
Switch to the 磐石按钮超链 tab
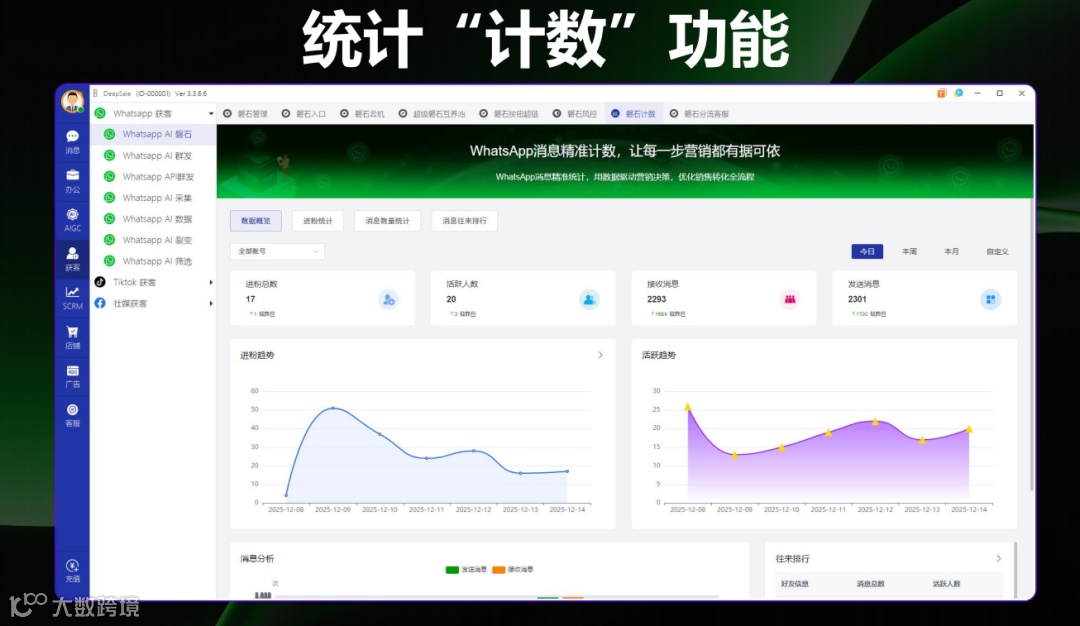click(509, 114)
